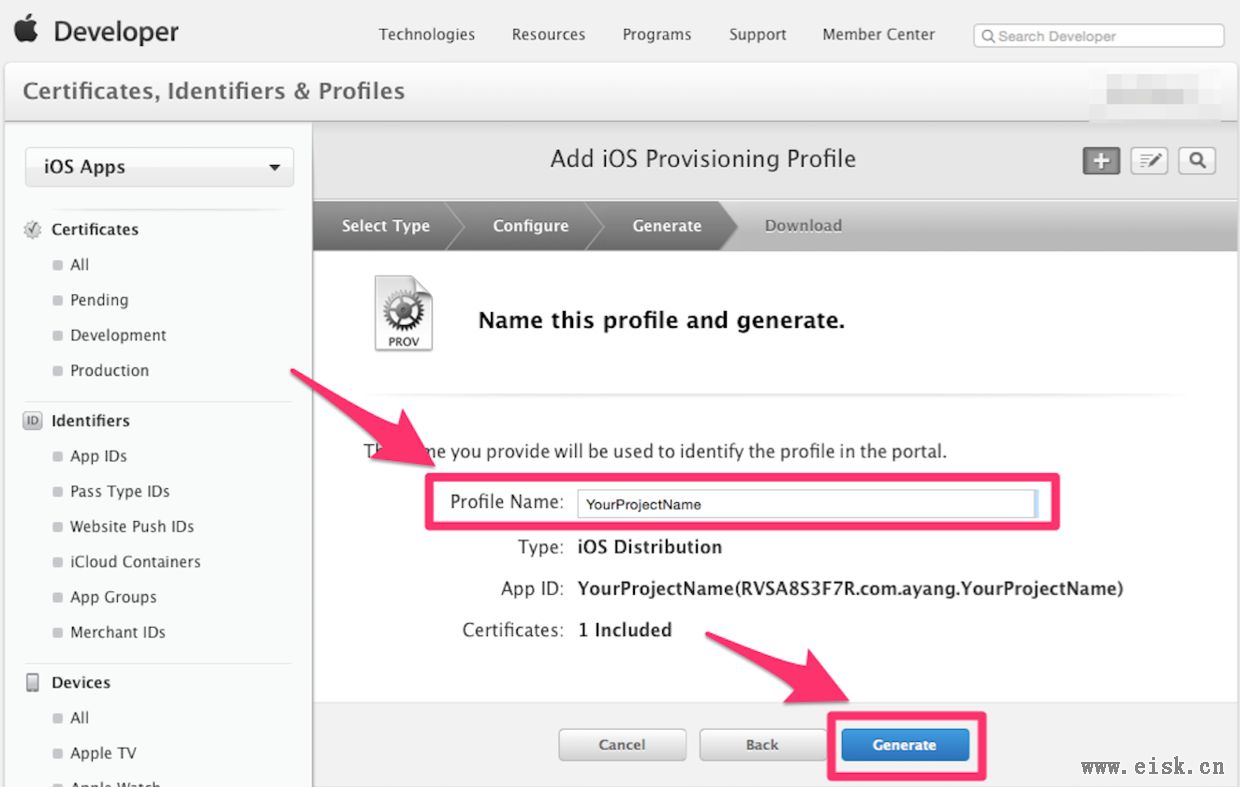Click the 1 Included certificates text

tap(625, 630)
